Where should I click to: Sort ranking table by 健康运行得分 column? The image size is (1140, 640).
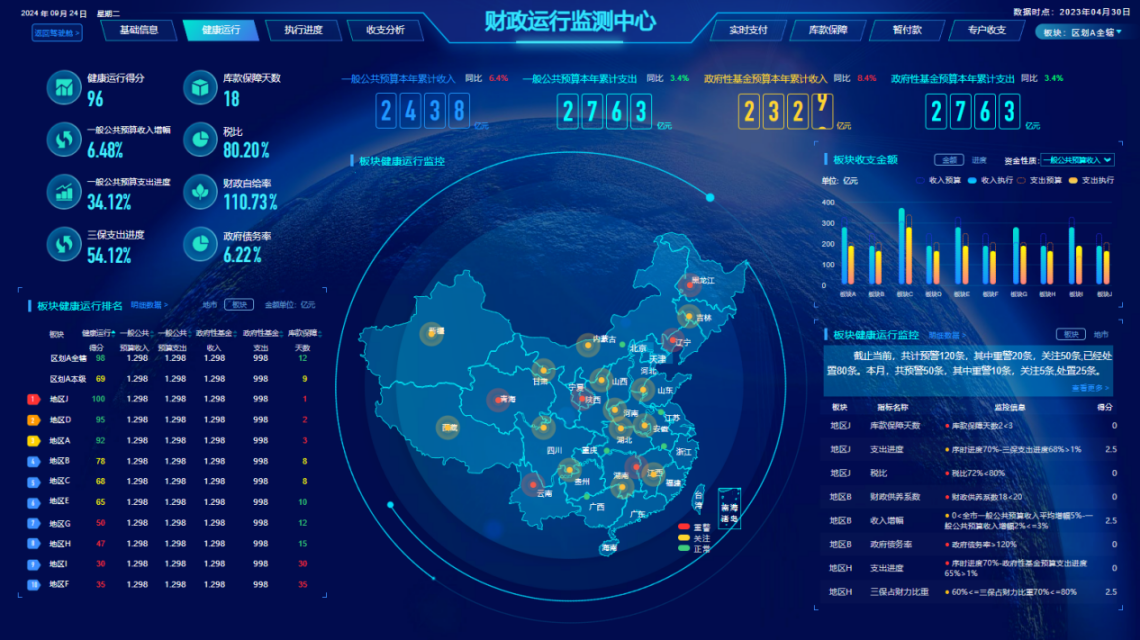click(x=99, y=333)
